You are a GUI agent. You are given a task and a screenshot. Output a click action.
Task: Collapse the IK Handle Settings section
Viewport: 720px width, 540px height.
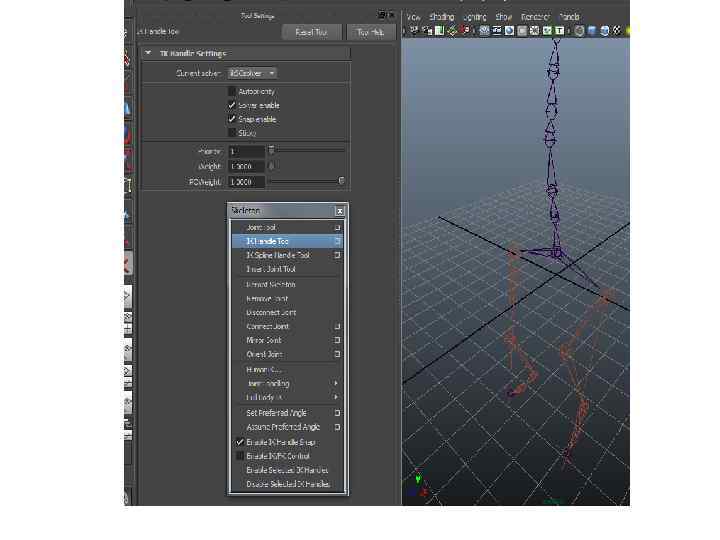pyautogui.click(x=149, y=53)
